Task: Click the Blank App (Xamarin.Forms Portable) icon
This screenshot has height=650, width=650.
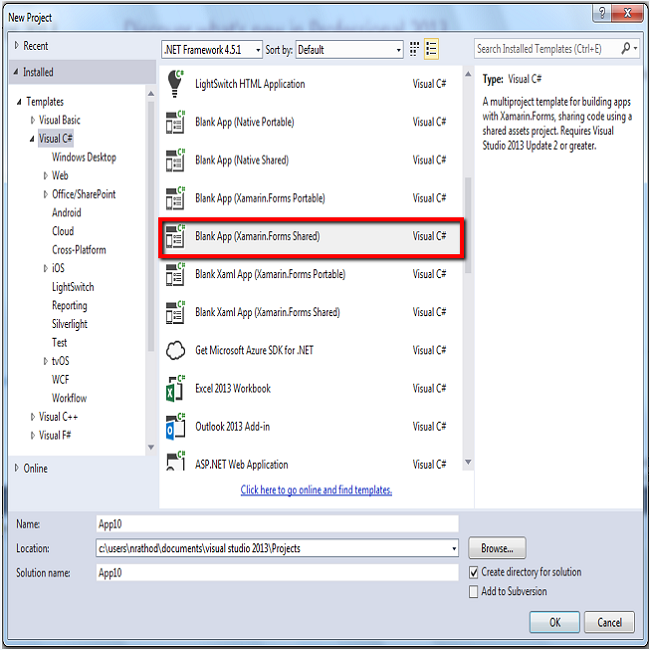Action: tap(175, 198)
